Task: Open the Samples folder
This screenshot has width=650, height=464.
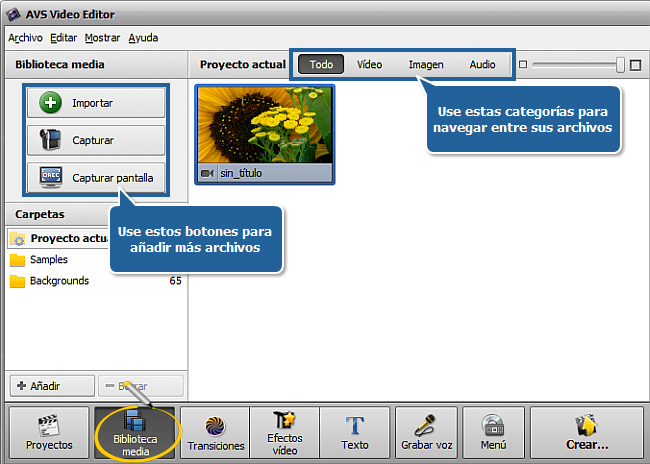Action: pyautogui.click(x=49, y=260)
